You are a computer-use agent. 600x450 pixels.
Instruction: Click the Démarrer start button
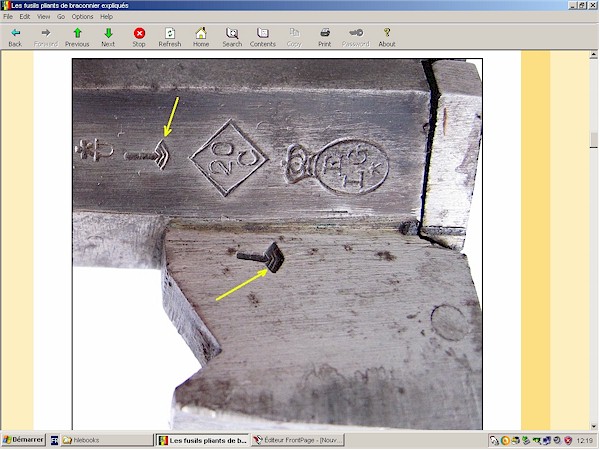pos(23,440)
